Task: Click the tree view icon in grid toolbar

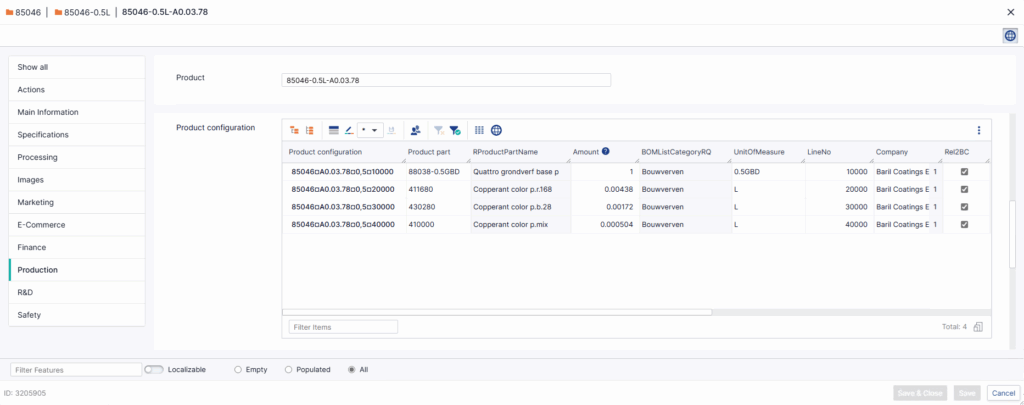Action: tap(294, 130)
